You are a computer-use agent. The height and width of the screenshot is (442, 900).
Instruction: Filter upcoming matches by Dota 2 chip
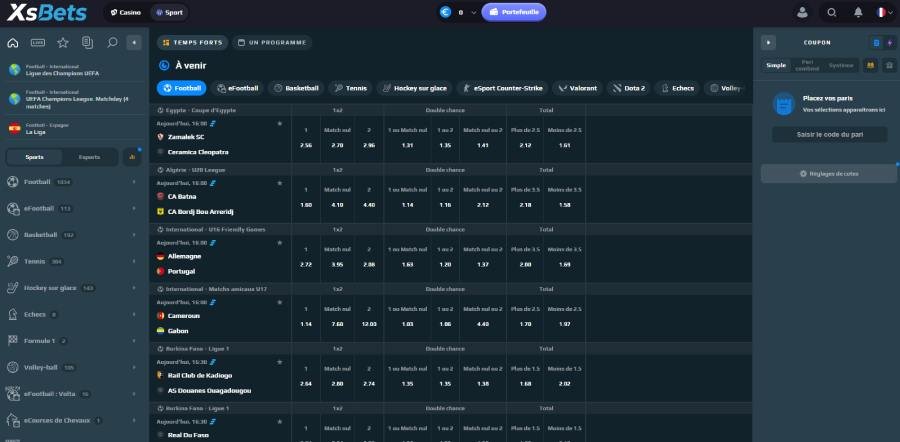629,88
